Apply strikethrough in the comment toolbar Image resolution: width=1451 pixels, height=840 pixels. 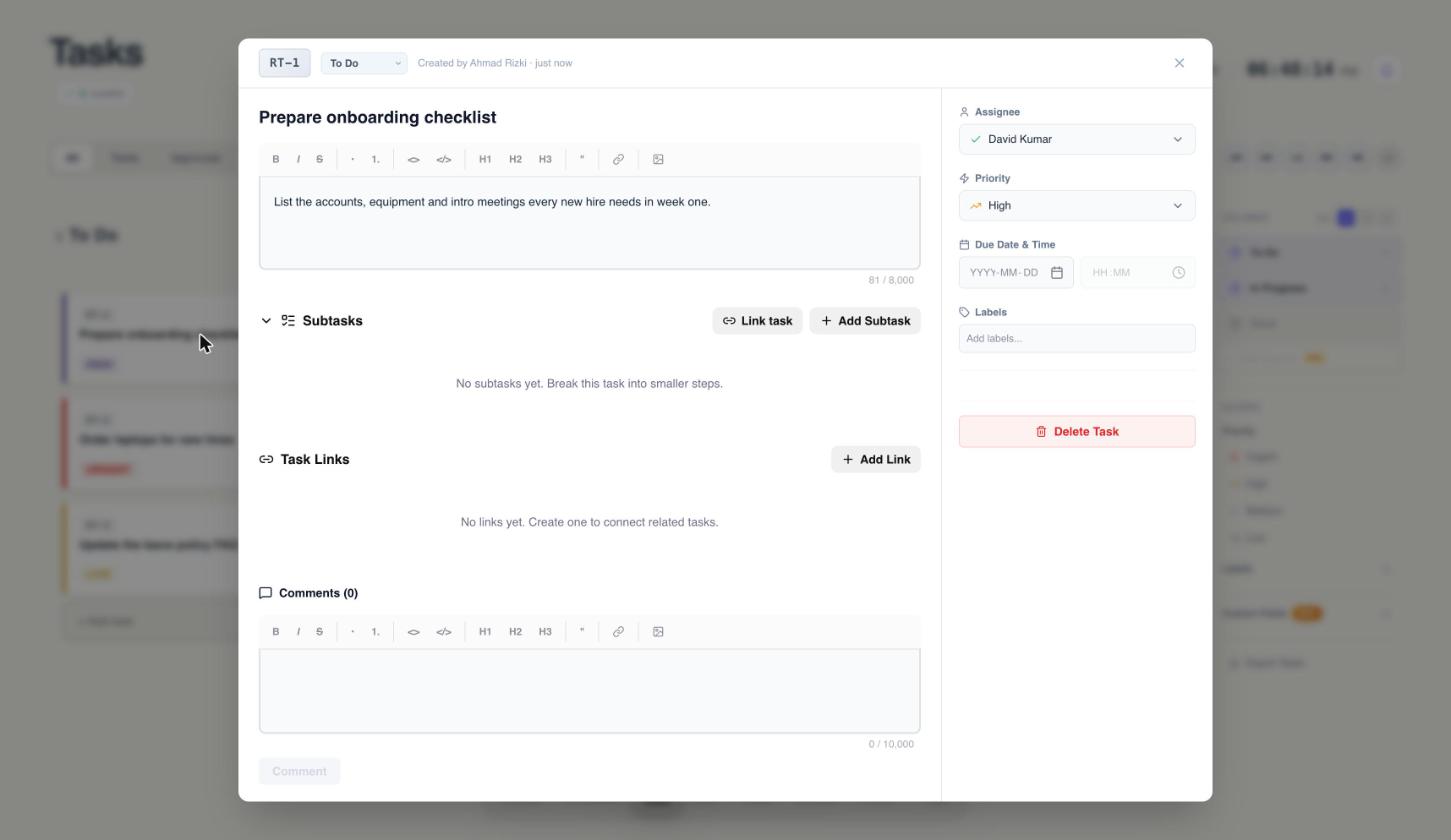pos(320,632)
